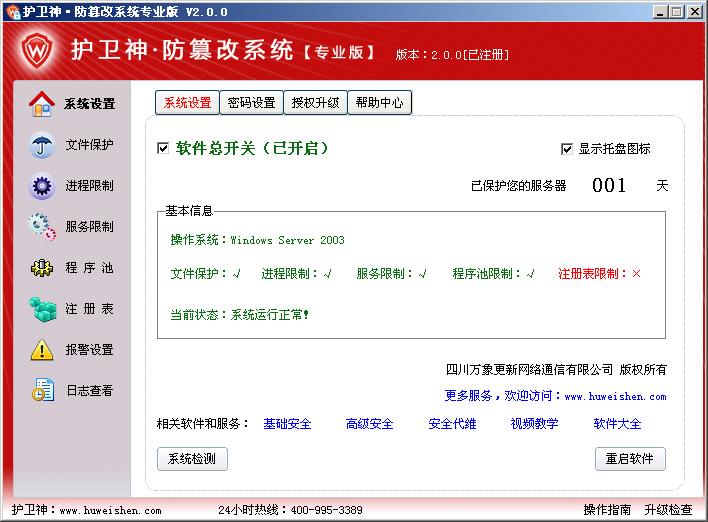Viewport: 708px width, 522px height.
Task: Open the 软件大全 link
Action: tap(617, 424)
